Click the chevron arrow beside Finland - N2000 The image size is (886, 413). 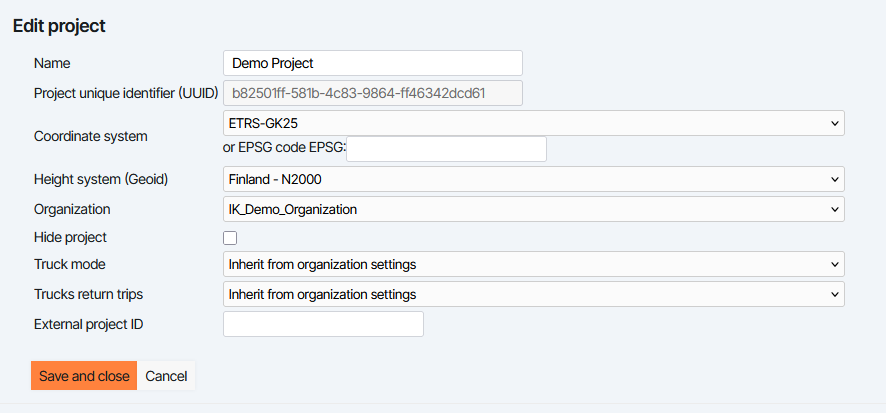(x=835, y=179)
